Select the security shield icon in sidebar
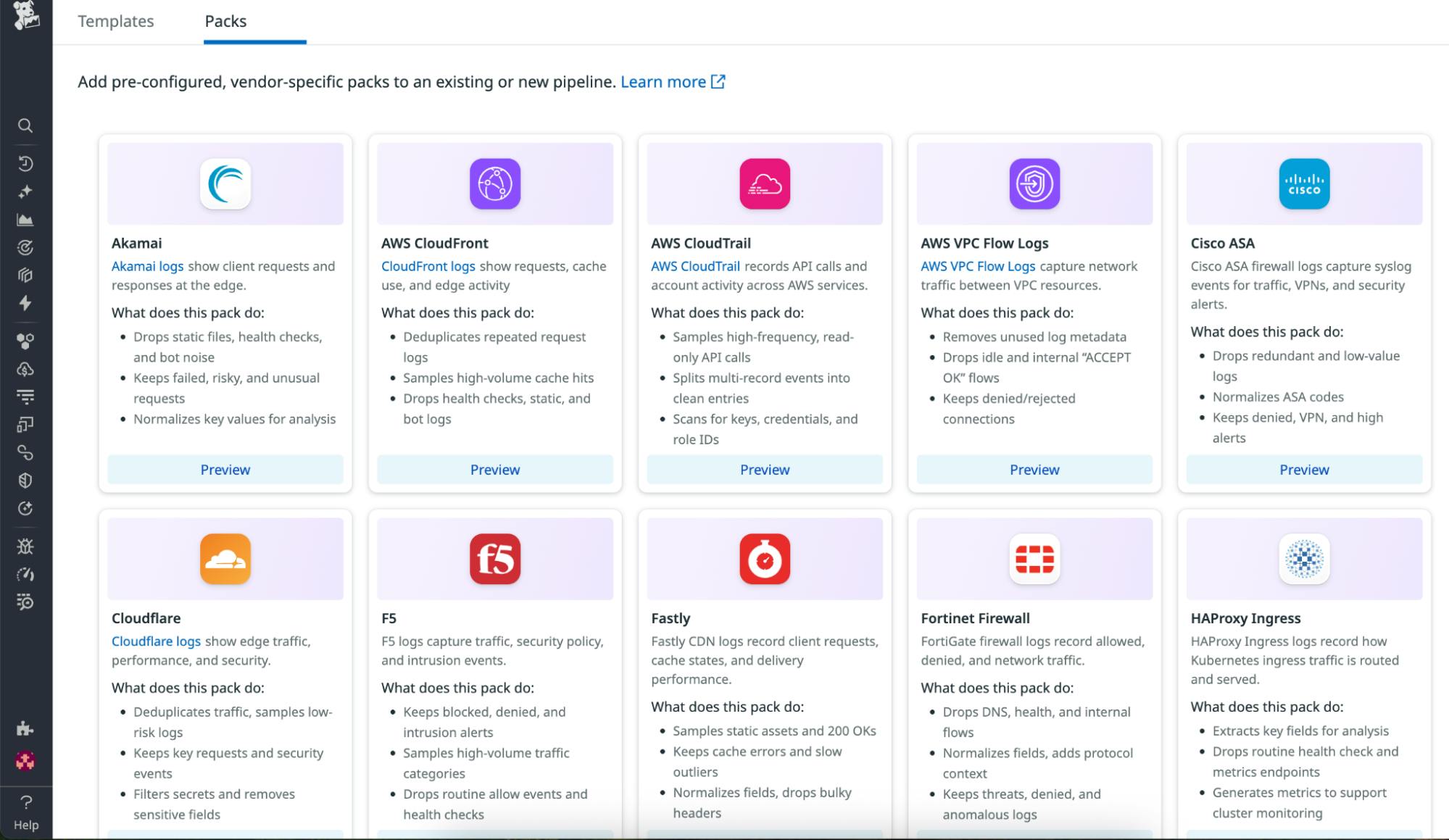The image size is (1449, 840). 26,479
